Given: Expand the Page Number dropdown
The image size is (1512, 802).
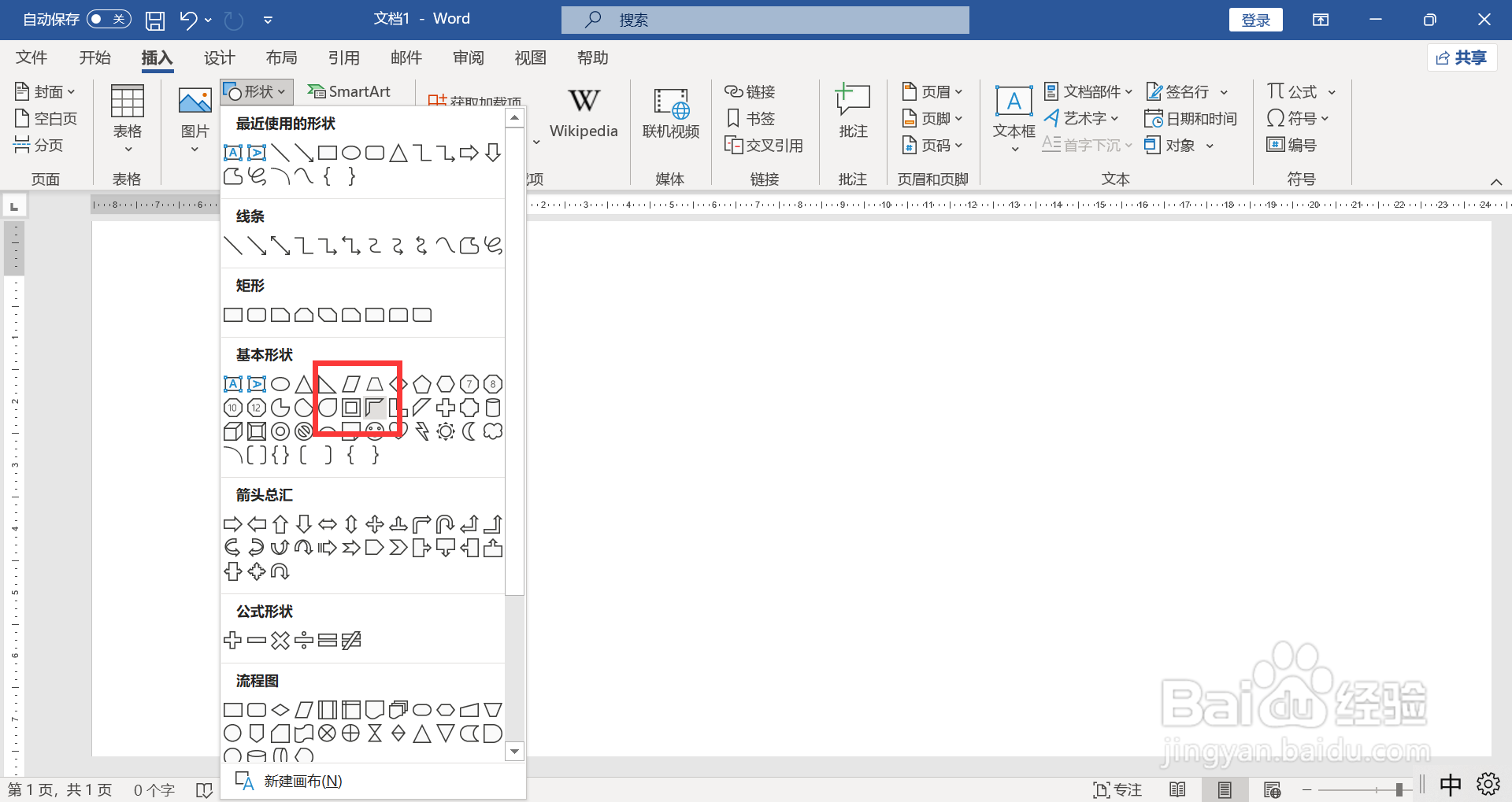Looking at the screenshot, I should pyautogui.click(x=932, y=145).
